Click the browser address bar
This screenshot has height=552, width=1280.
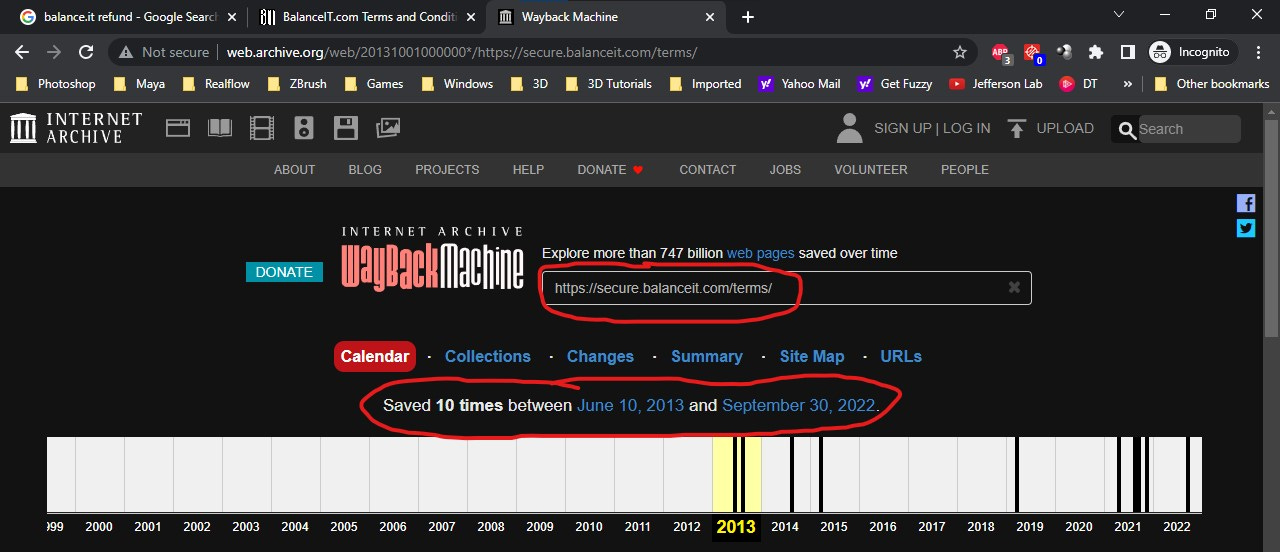click(543, 52)
